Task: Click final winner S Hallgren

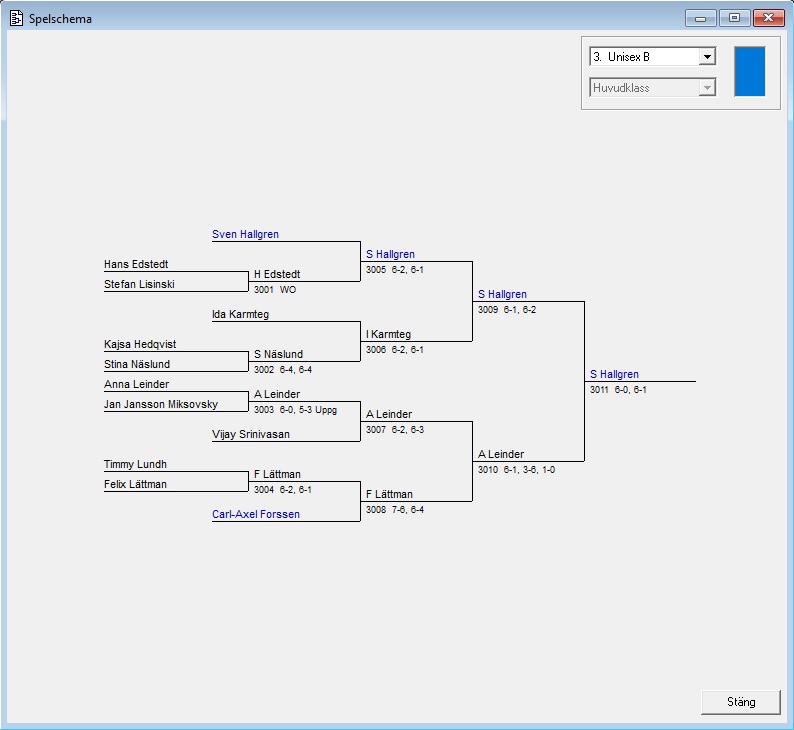Action: pyautogui.click(x=614, y=374)
